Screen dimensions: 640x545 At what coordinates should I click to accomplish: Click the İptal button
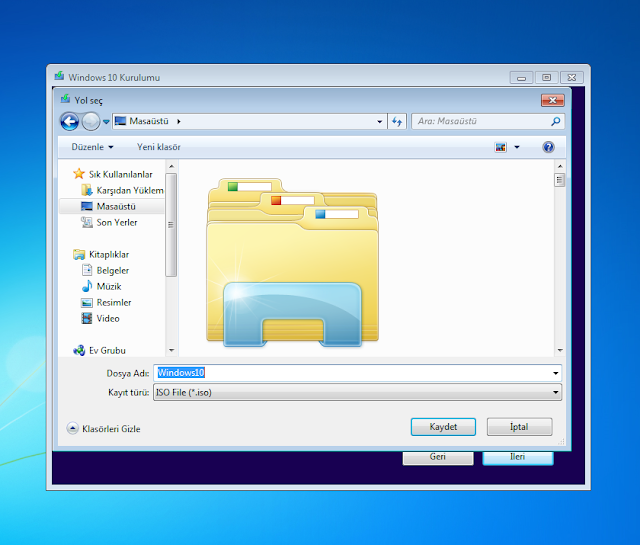[x=519, y=427]
